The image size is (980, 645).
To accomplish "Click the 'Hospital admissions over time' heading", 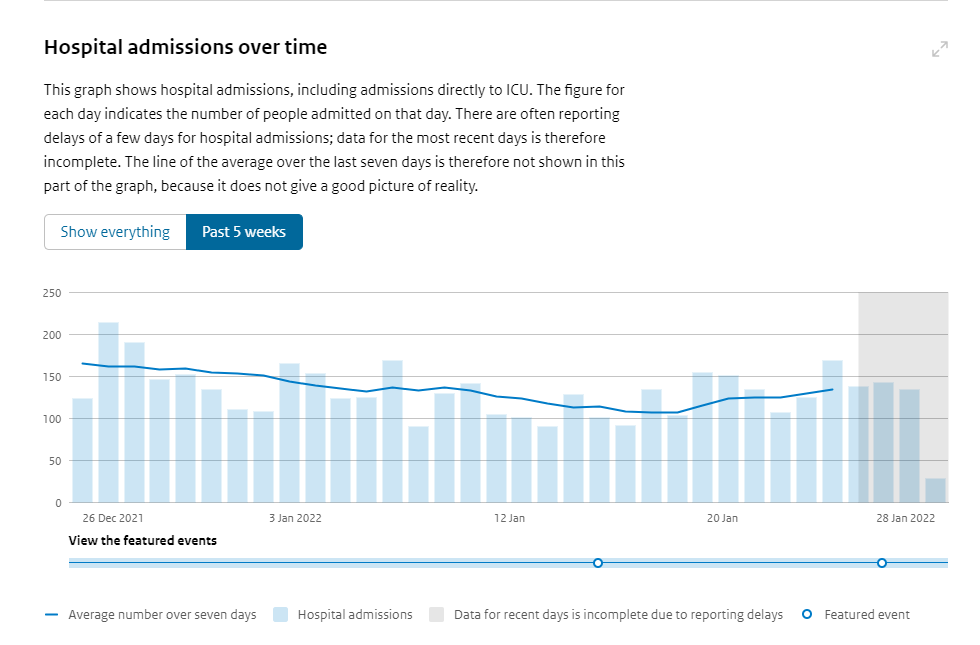I will point(185,48).
